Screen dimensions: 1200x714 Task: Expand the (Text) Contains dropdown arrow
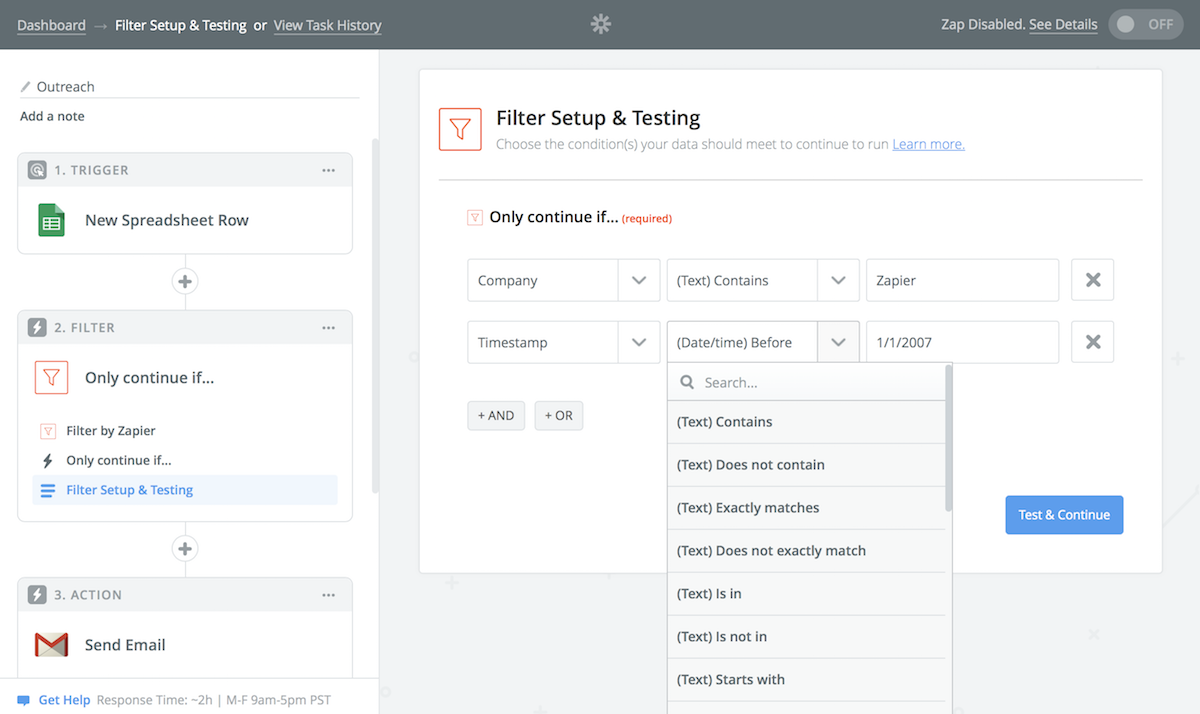pos(838,280)
